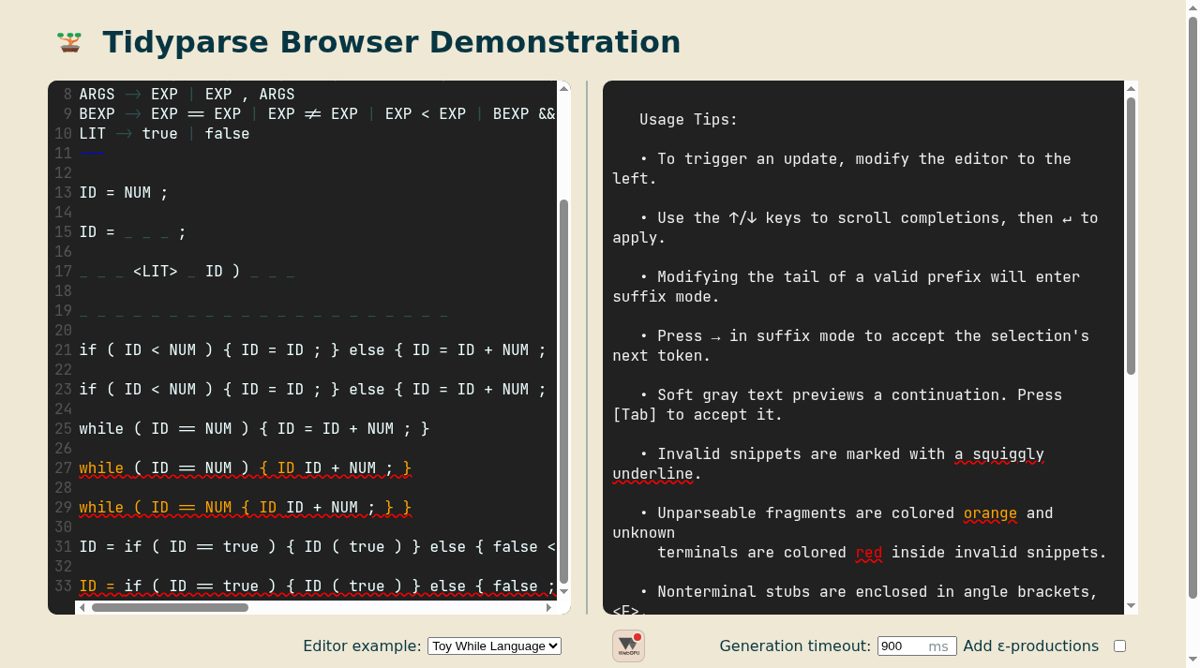The height and width of the screenshot is (668, 1200).
Task: Click line 9 'BEXP' grammar rule
Action: [x=317, y=113]
